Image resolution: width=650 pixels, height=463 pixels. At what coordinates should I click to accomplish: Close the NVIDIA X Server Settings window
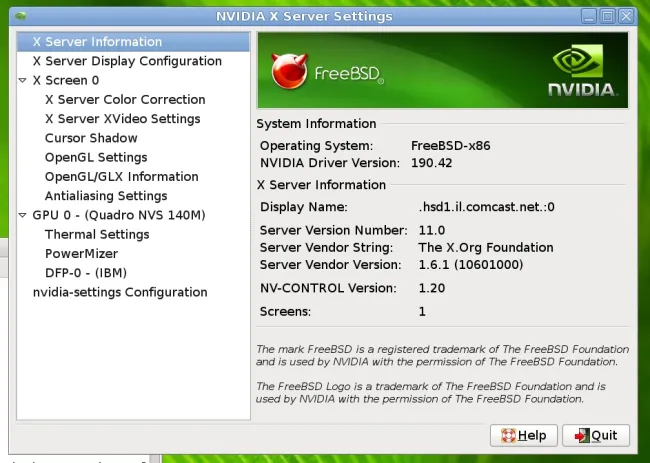626,17
